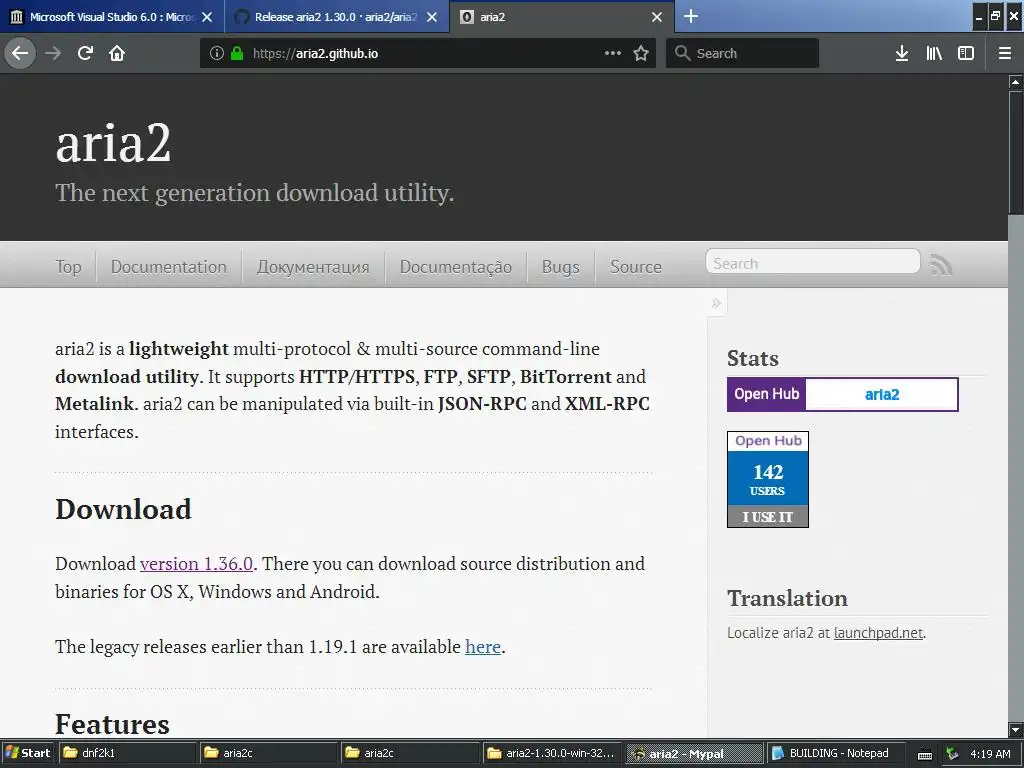Open the Windows Start button
Viewport: 1024px width, 768px height.
[28, 753]
